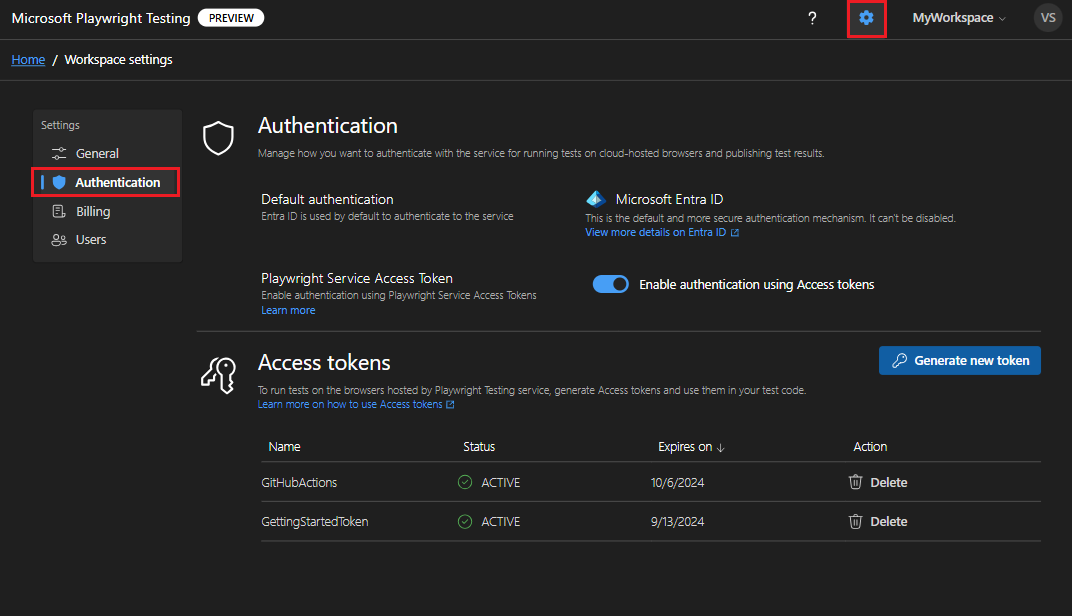This screenshot has height=616, width=1072.
Task: Click the help question mark icon
Action: coord(812,18)
